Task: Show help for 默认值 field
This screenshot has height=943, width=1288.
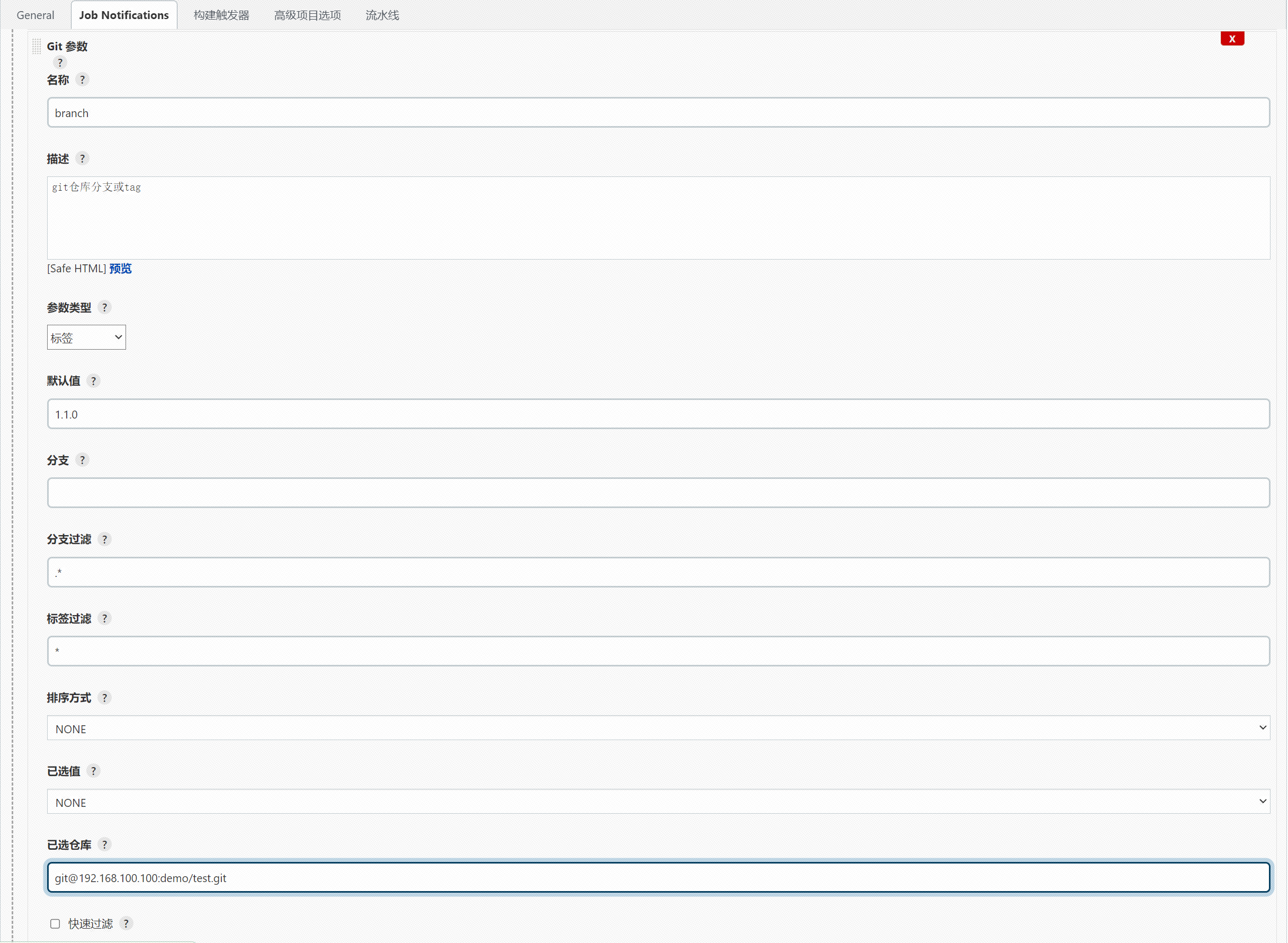Action: click(x=94, y=381)
